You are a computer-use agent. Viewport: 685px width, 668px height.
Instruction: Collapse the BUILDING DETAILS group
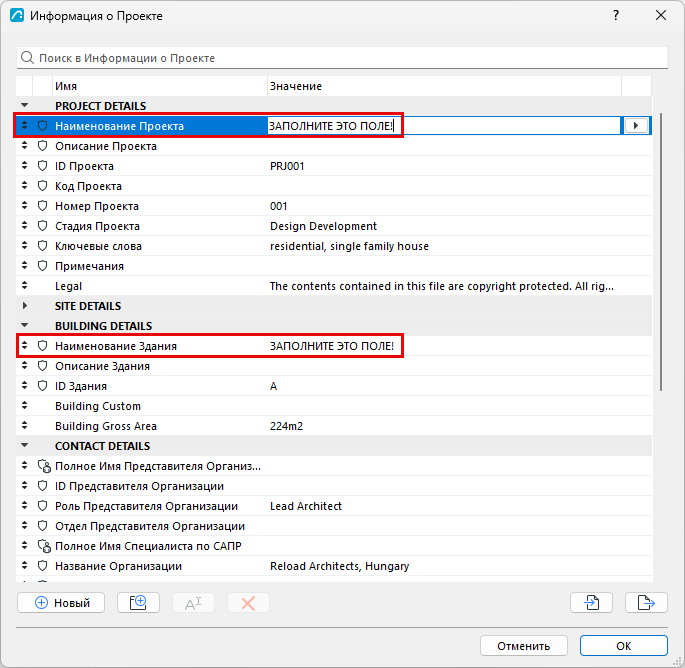tap(24, 325)
